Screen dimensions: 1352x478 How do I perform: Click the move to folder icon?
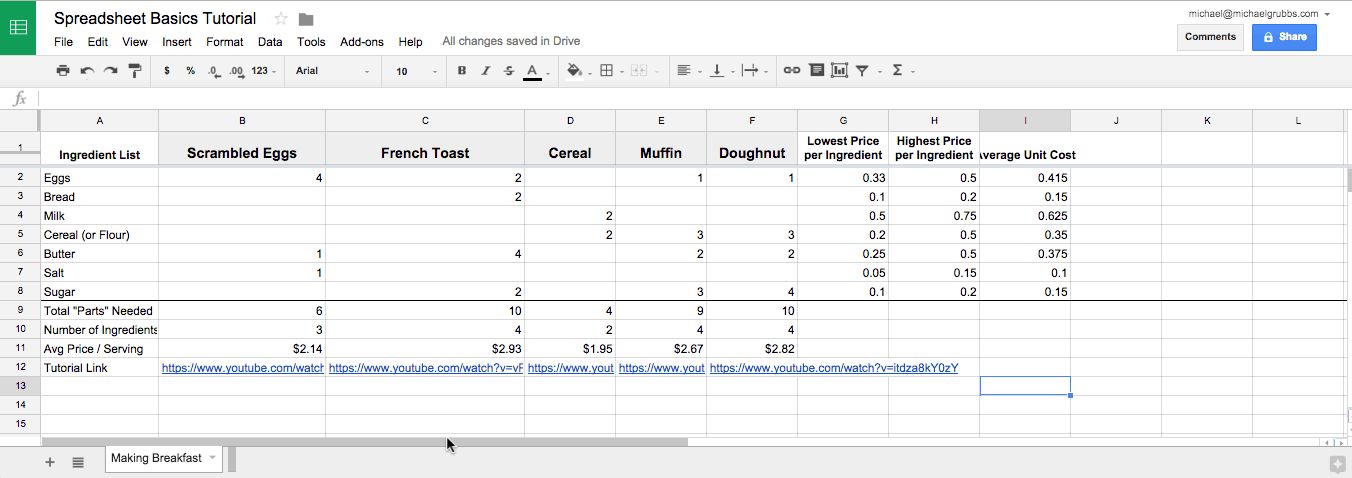[306, 19]
